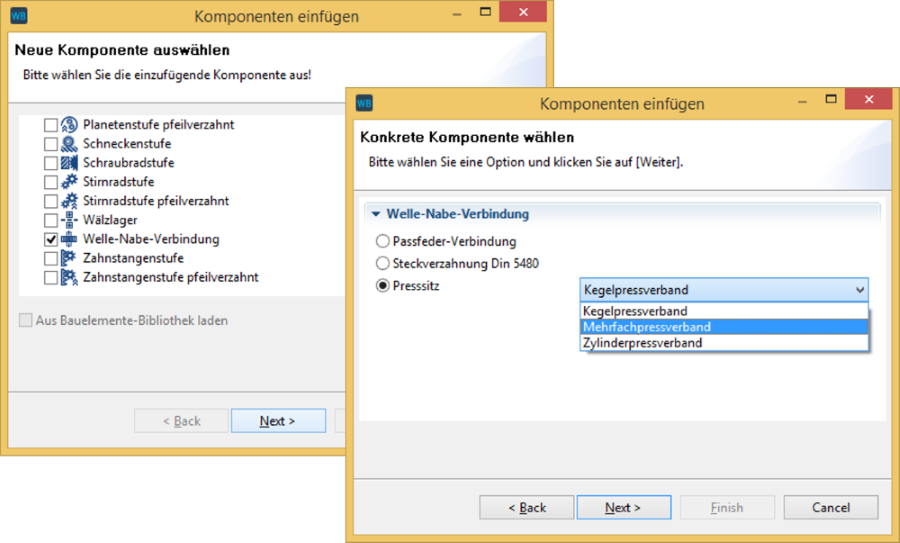
Task: Click the Planetenstufe pfeilverzahnt icon
Action: point(69,126)
